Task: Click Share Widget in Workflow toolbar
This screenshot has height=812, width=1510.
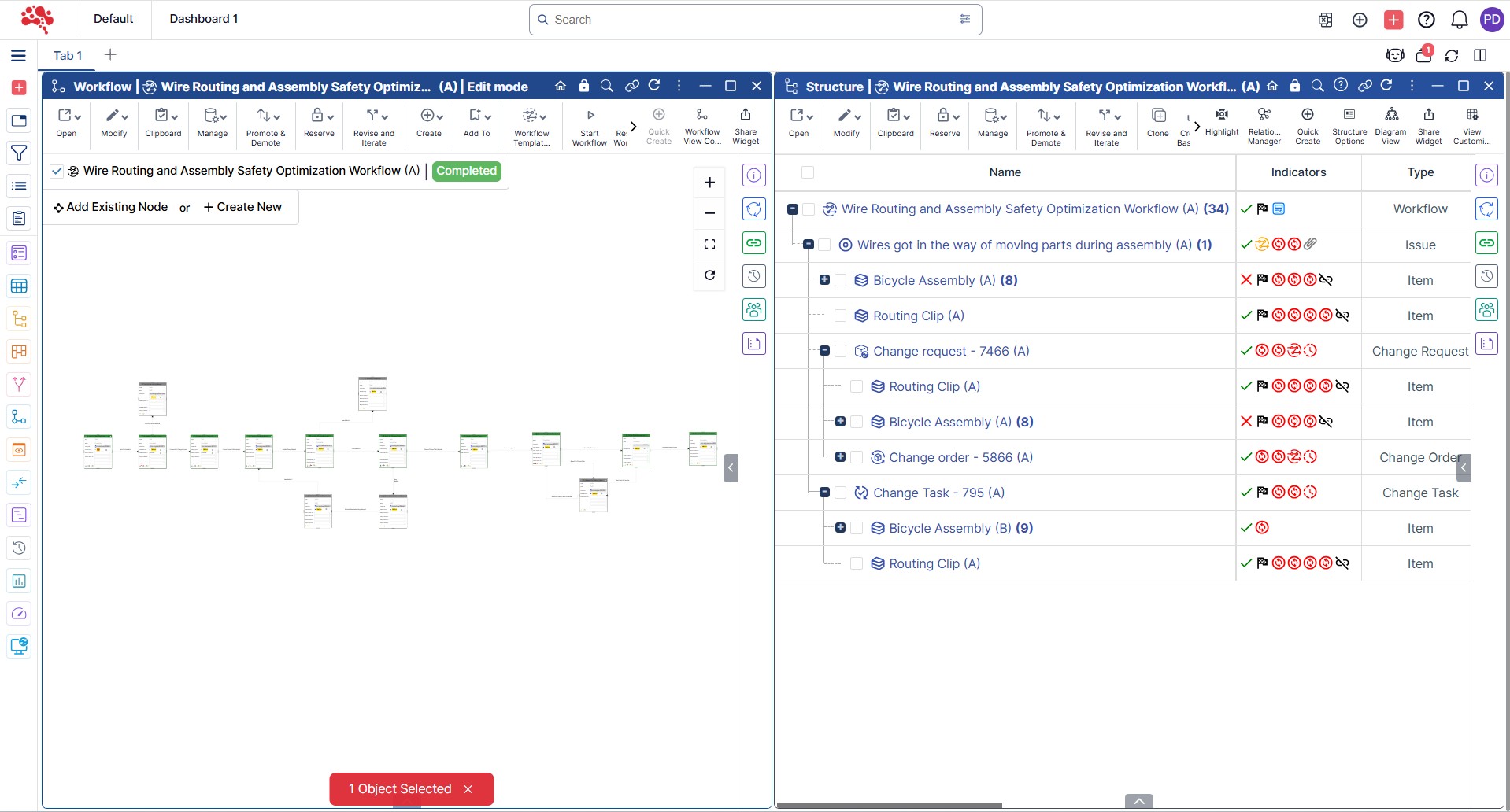Action: 745,125
